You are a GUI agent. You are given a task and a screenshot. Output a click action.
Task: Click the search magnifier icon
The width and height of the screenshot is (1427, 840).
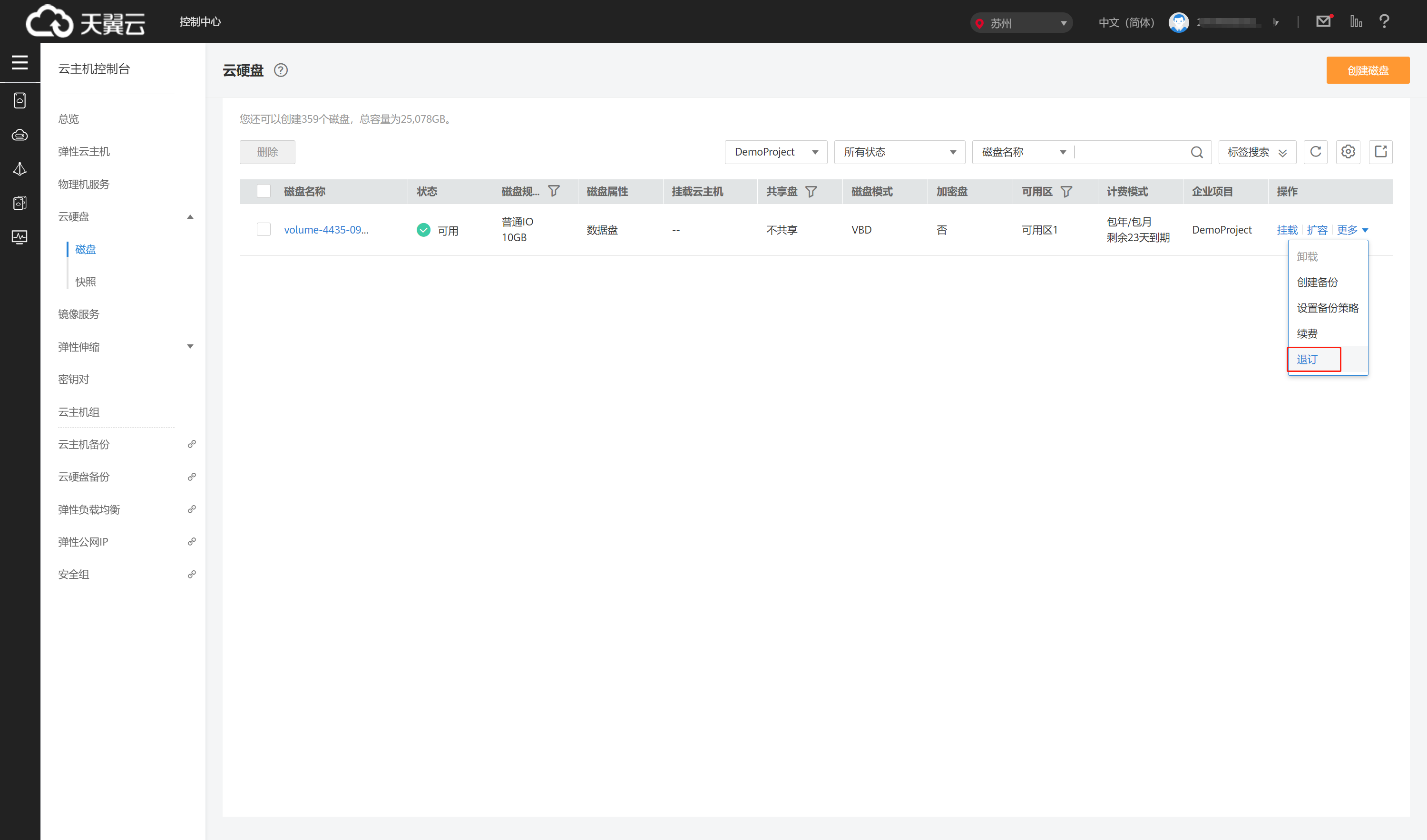click(x=1196, y=152)
